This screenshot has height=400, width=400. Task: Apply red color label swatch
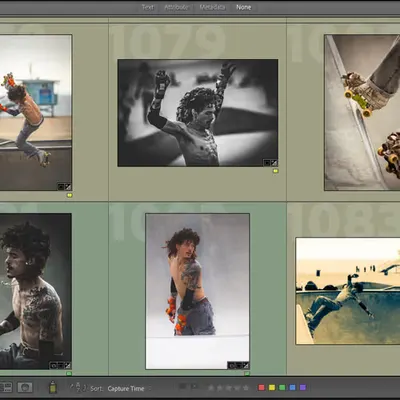click(x=261, y=387)
